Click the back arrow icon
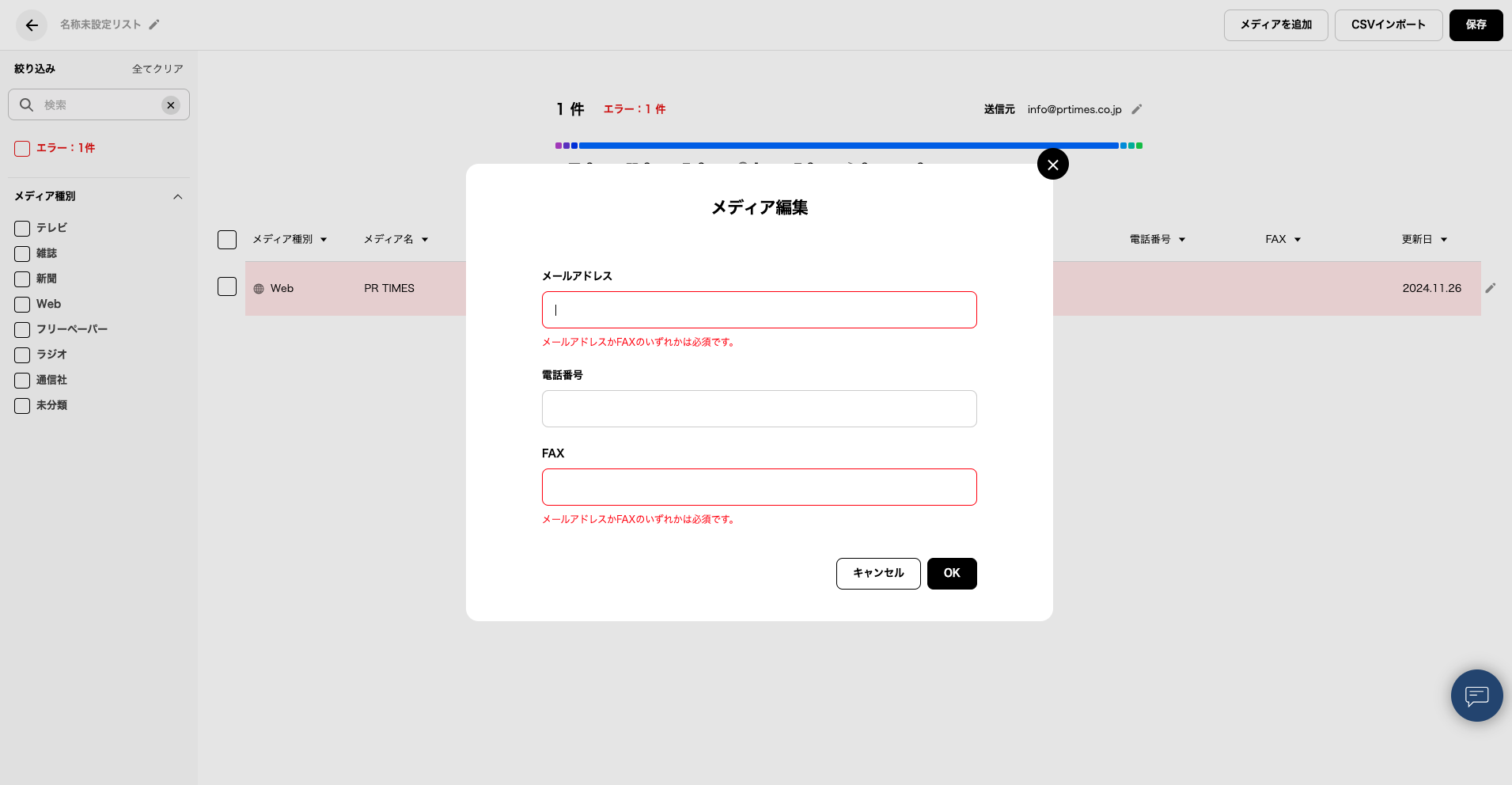This screenshot has width=1512, height=785. pos(32,25)
